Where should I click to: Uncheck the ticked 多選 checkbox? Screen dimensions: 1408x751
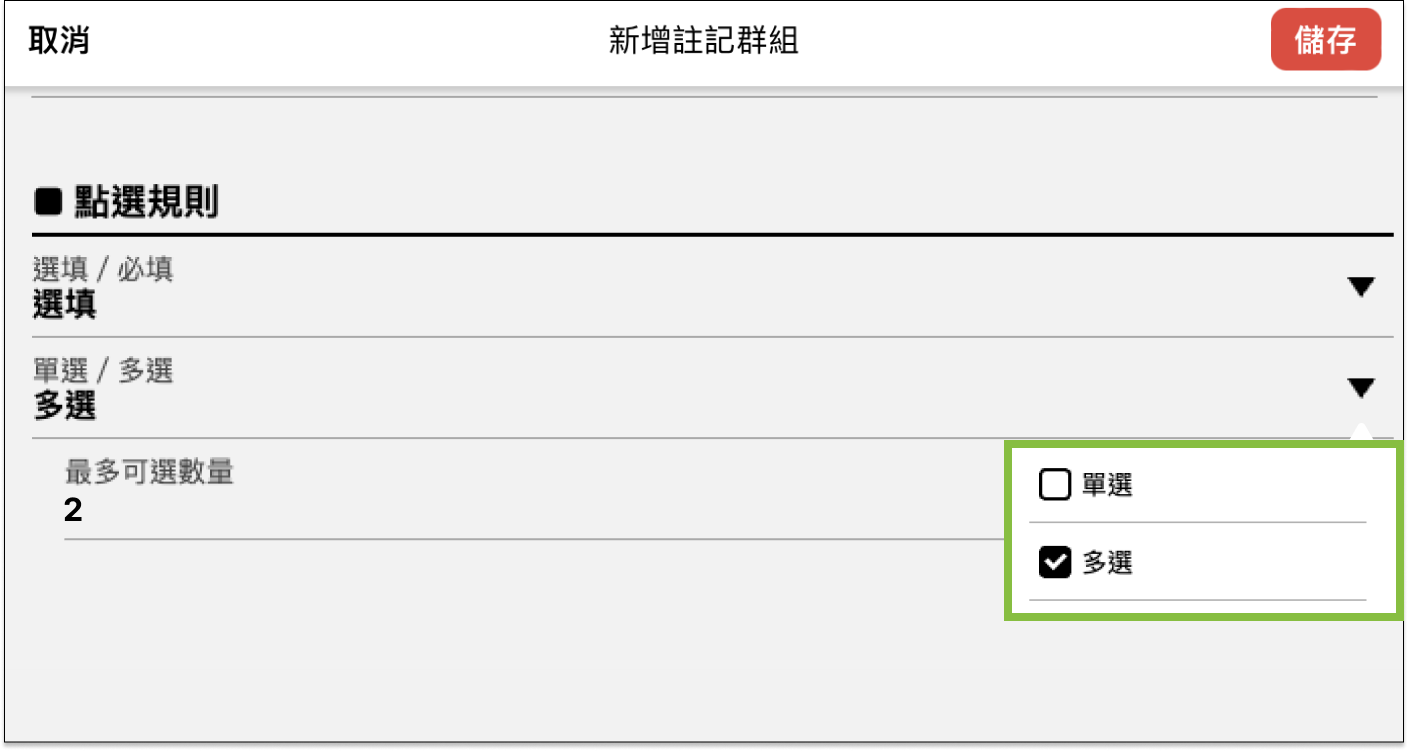pyautogui.click(x=1055, y=563)
